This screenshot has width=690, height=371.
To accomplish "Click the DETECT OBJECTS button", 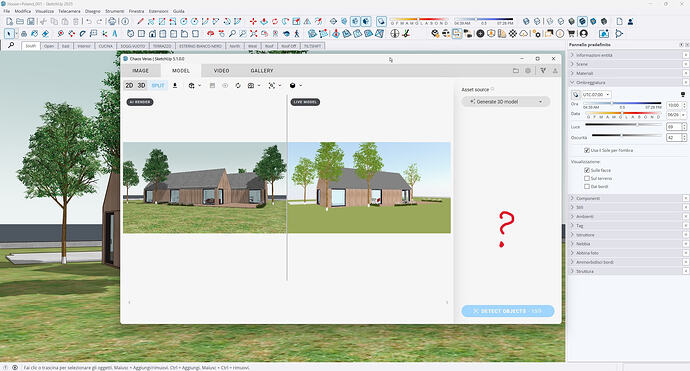I will 508,311.
